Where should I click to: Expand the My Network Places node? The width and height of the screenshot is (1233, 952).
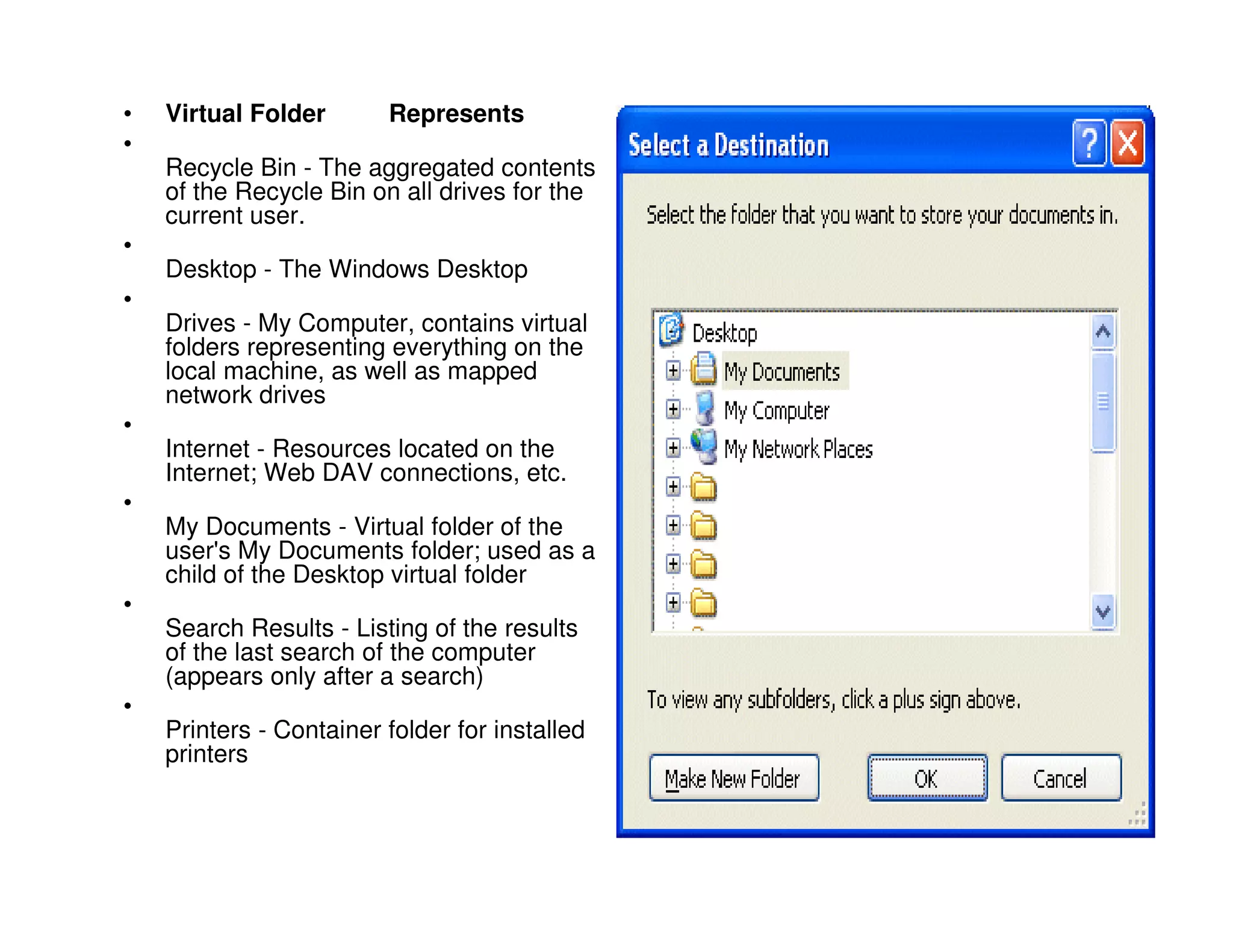click(x=674, y=448)
